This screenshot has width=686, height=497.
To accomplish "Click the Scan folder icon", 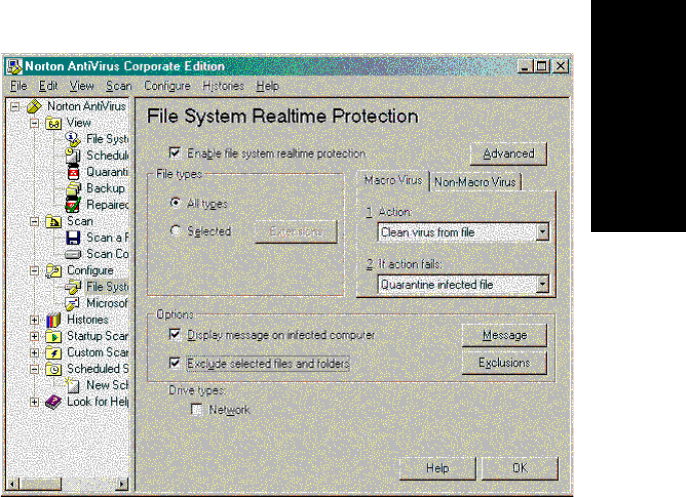I will coord(53,221).
